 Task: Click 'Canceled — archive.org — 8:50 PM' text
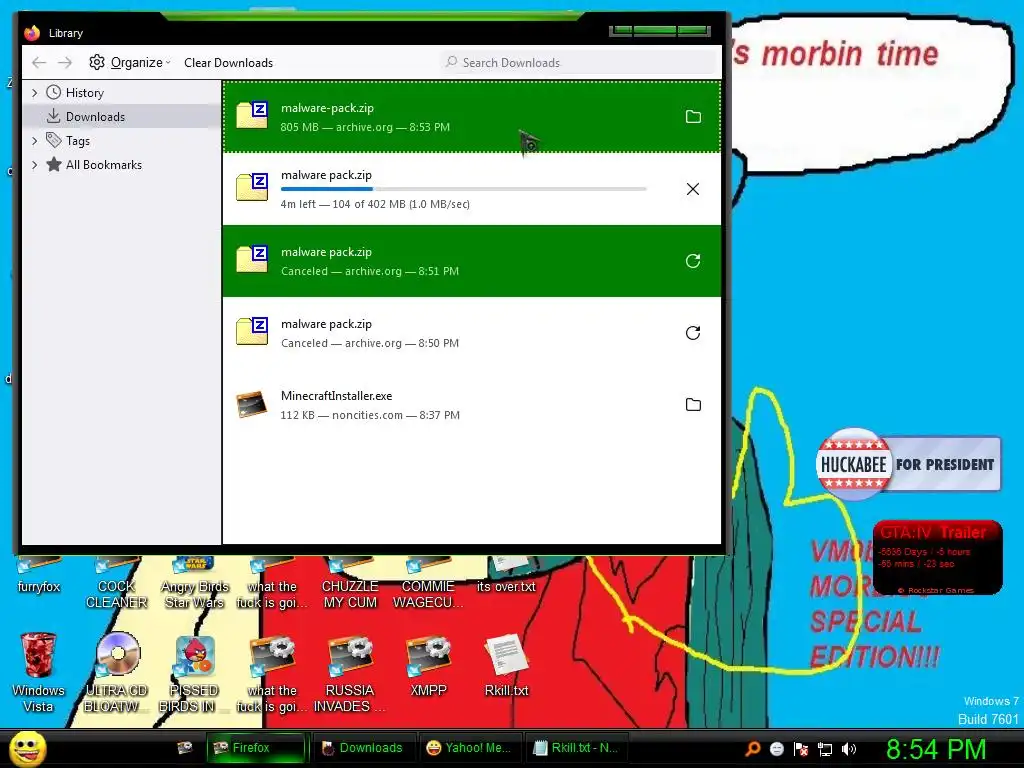coord(370,343)
